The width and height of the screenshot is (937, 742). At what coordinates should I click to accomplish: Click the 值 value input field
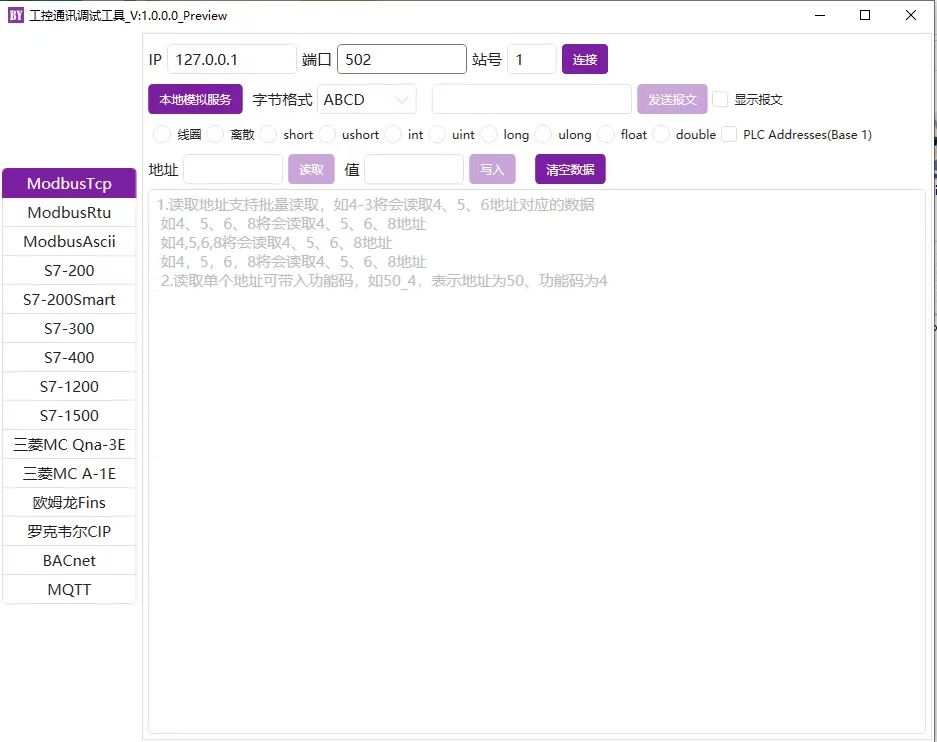click(x=414, y=169)
